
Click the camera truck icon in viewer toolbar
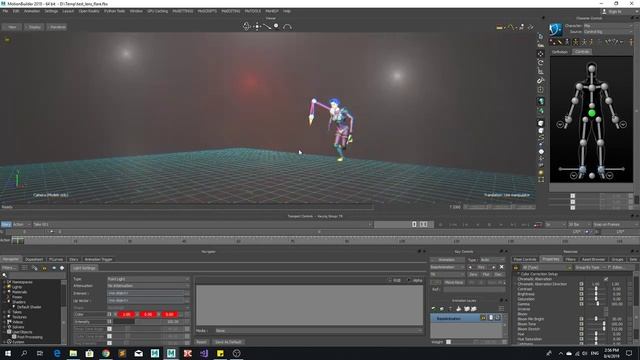coord(257,27)
